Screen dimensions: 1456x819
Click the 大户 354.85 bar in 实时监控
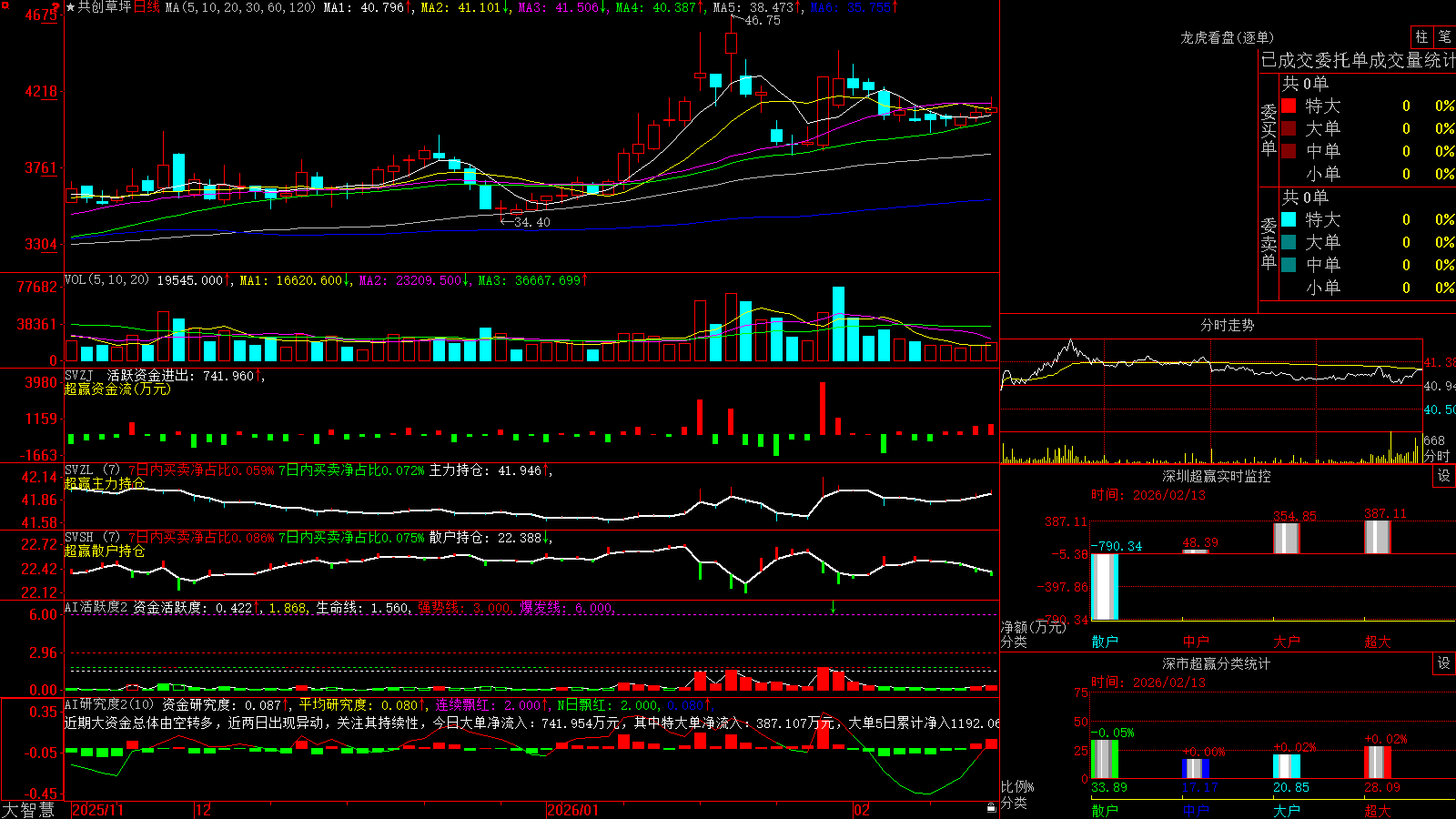[1287, 539]
